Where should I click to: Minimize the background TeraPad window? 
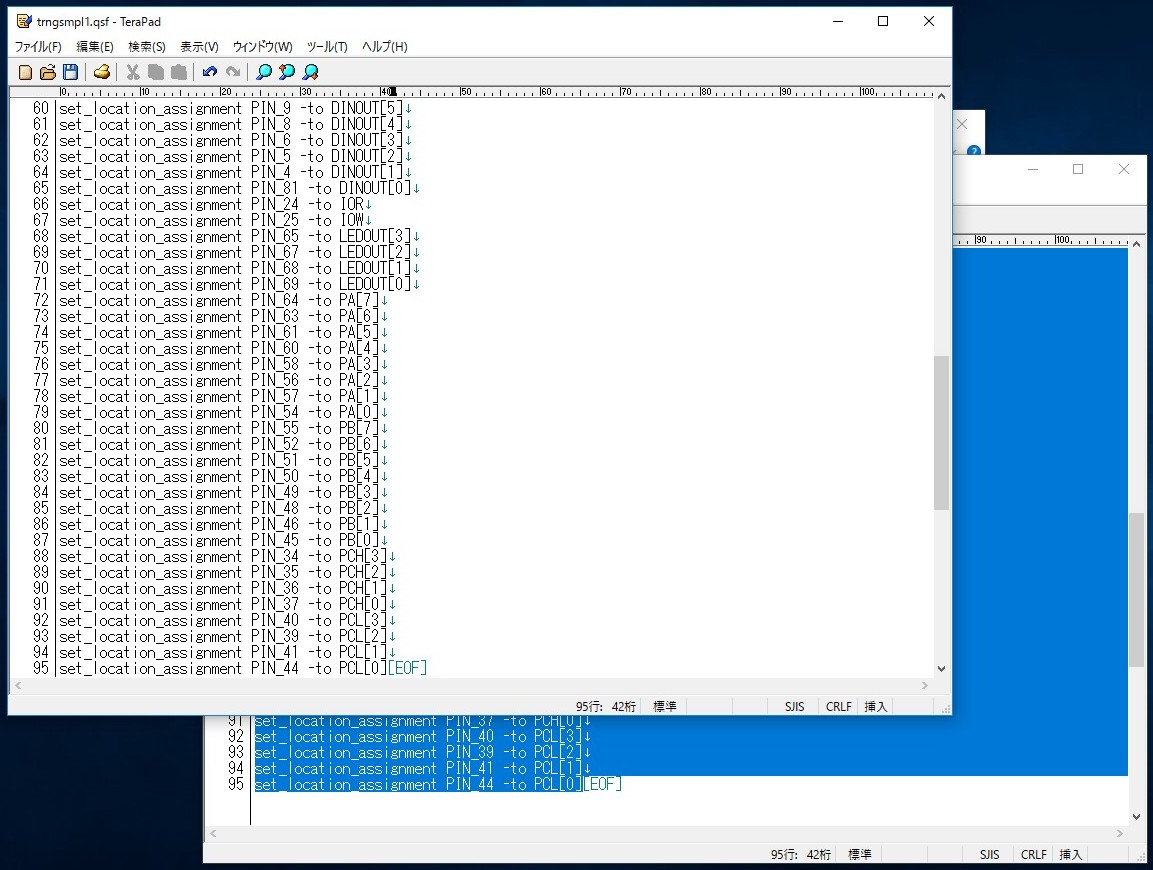(1033, 169)
